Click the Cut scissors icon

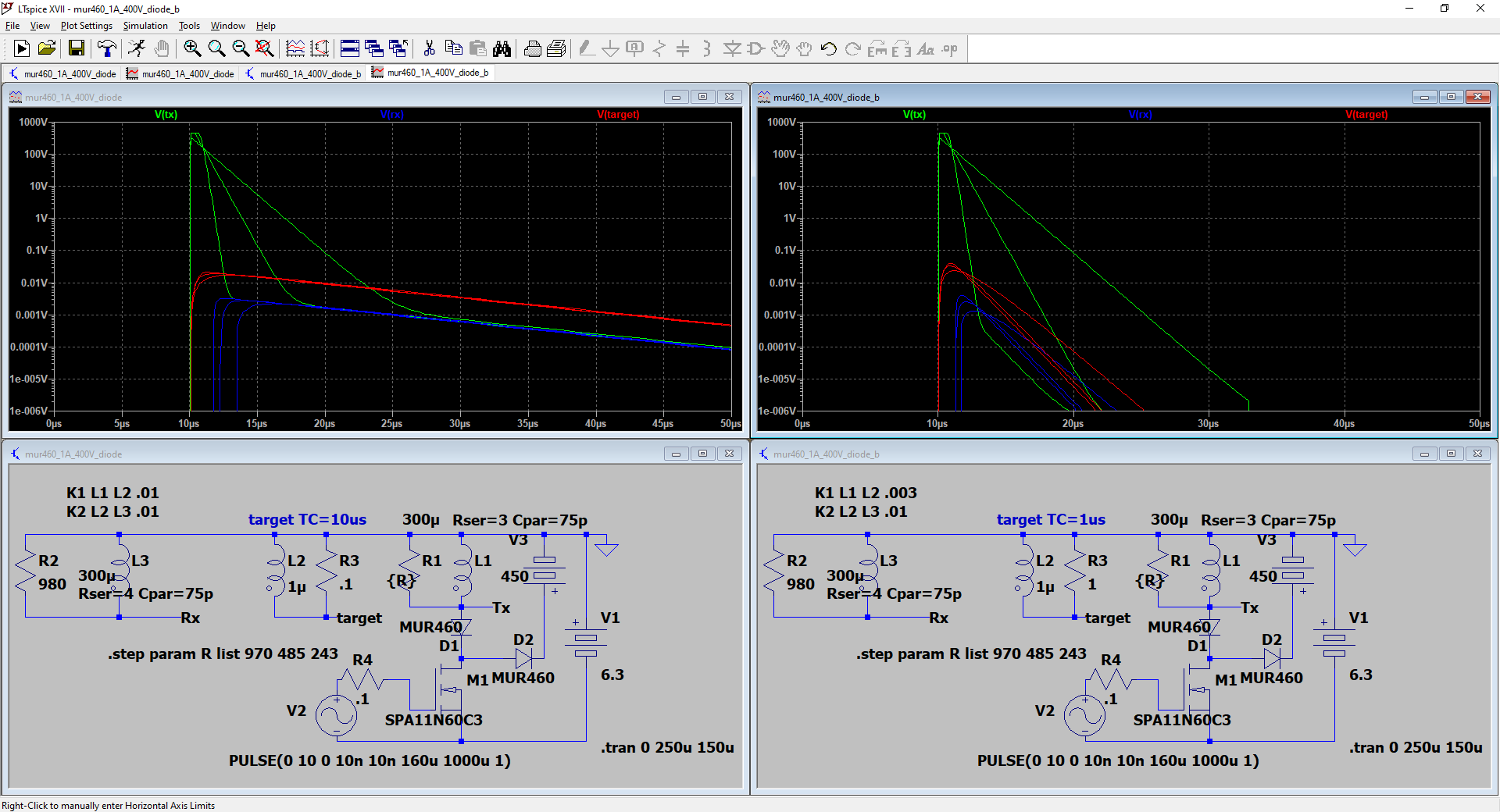click(x=429, y=49)
